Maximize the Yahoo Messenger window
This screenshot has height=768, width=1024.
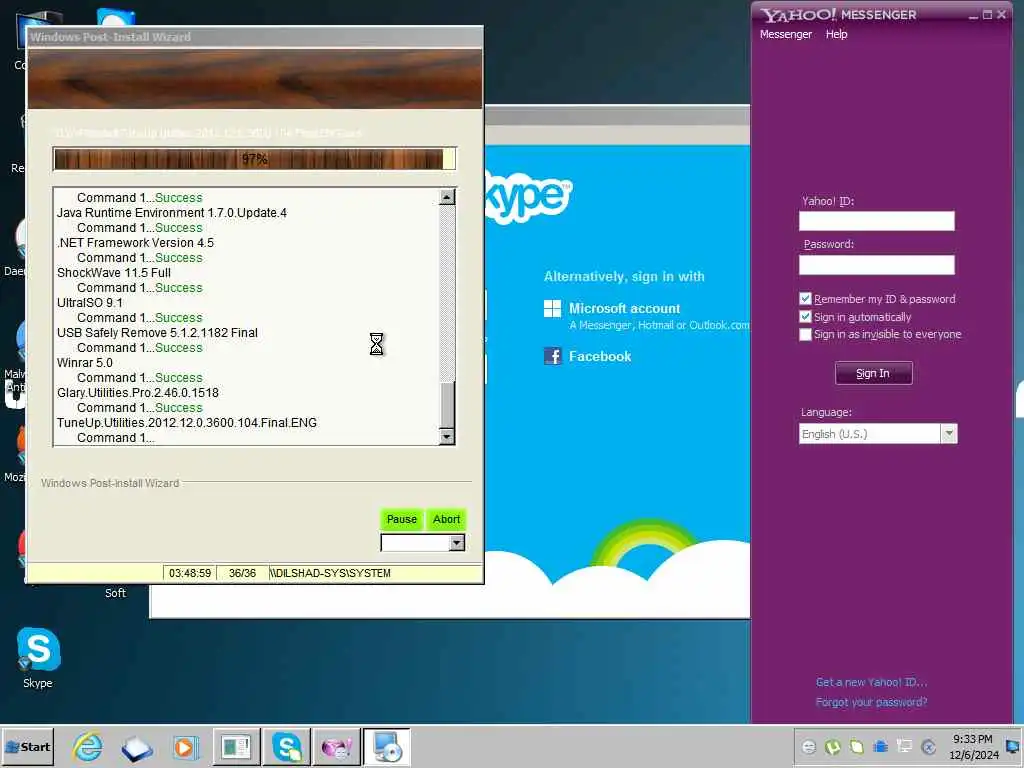click(987, 14)
